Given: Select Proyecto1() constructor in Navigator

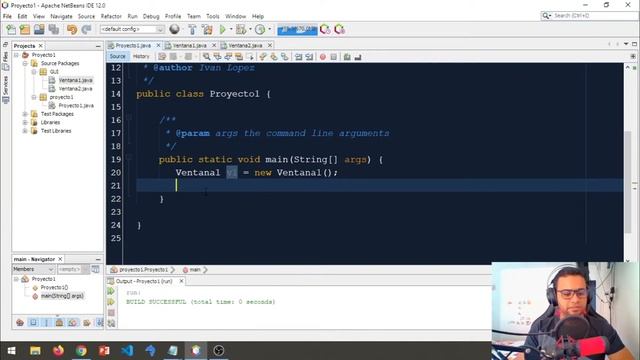Looking at the screenshot, I should tap(54, 287).
